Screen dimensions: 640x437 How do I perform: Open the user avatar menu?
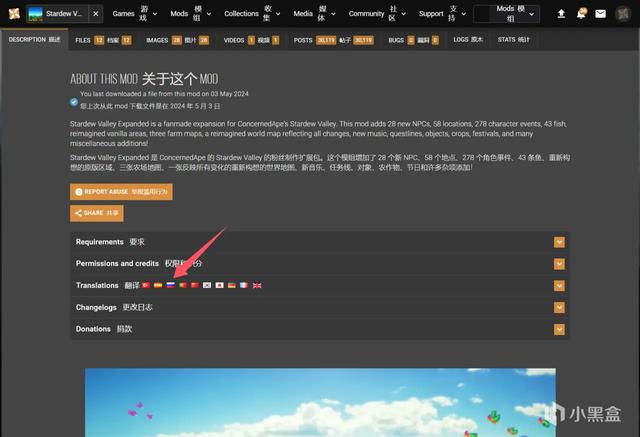pos(623,14)
